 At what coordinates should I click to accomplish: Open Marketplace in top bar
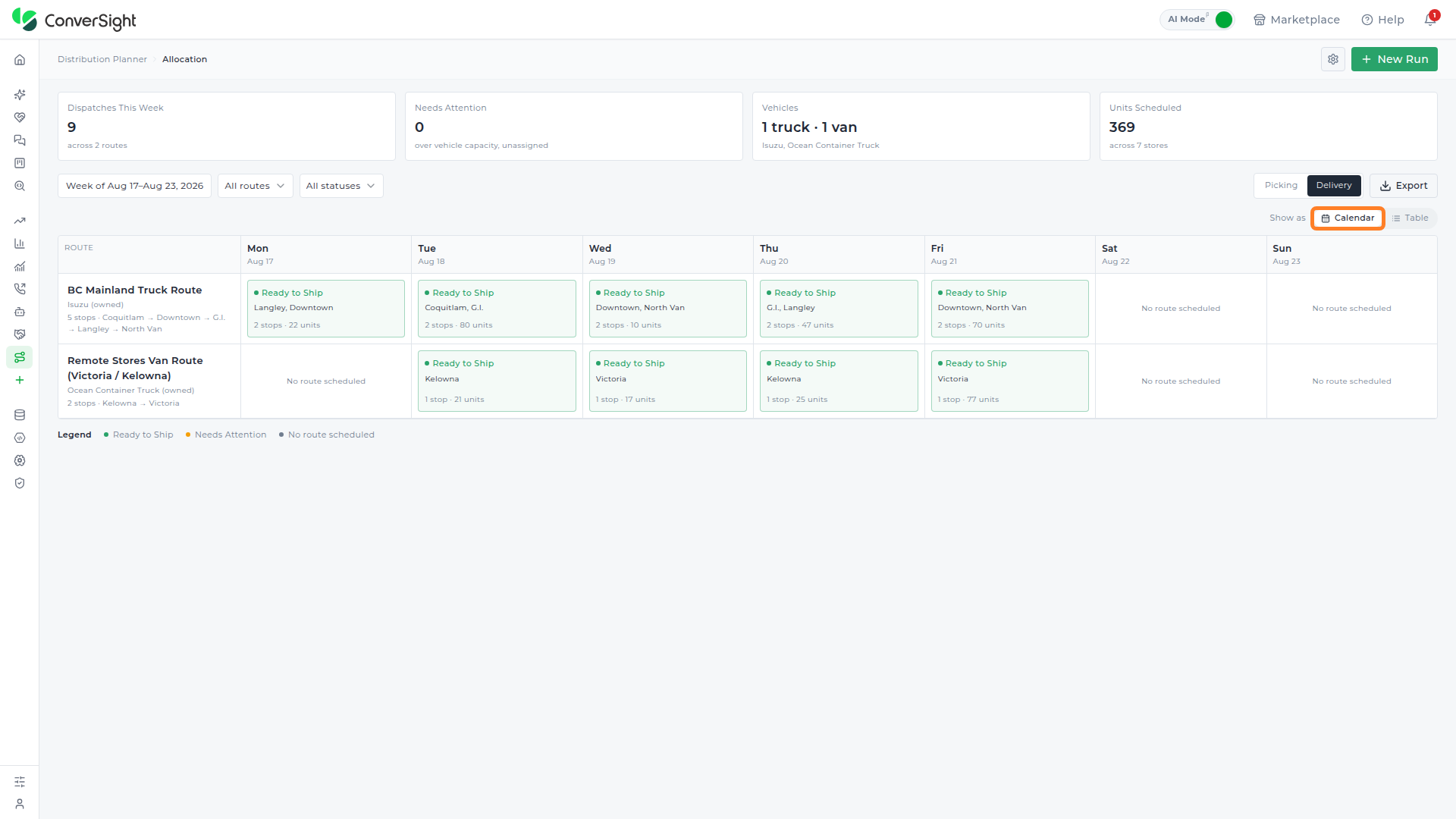[x=1297, y=20]
